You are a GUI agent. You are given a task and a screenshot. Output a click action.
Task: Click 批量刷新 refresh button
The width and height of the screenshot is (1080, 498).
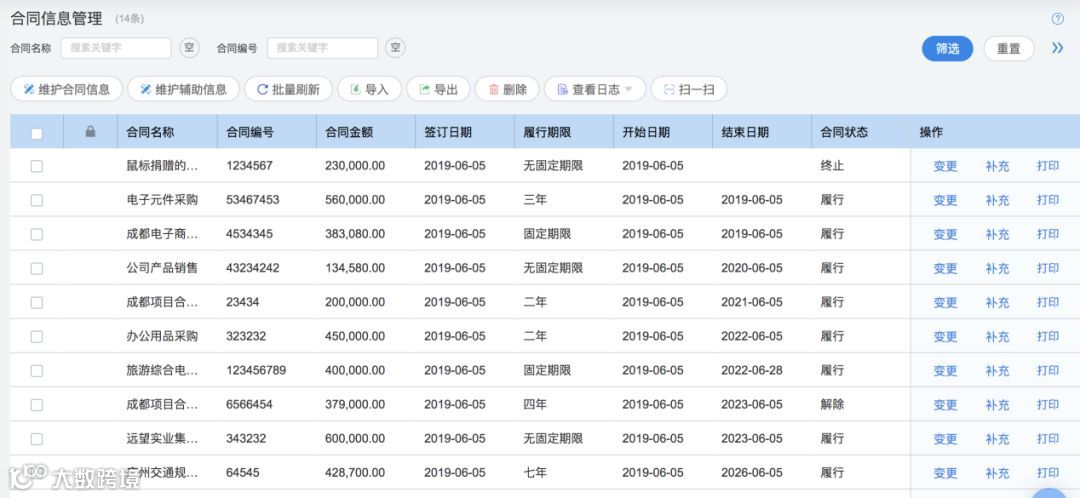[x=289, y=89]
